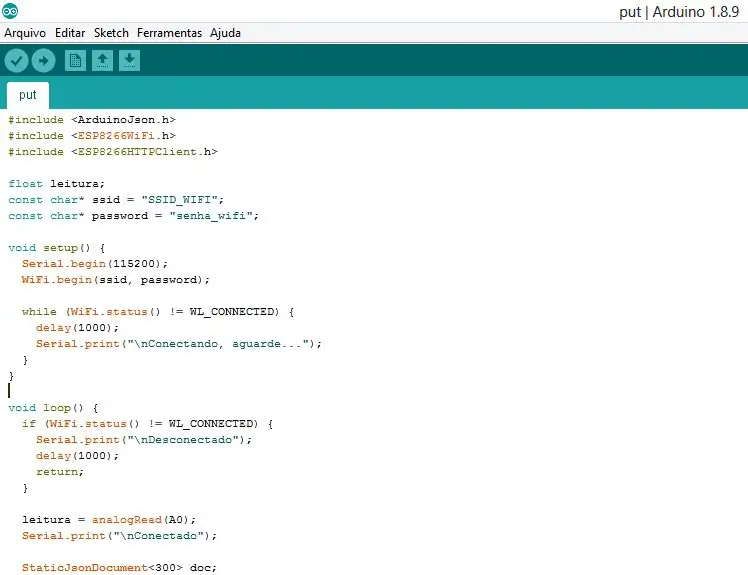Click the "senha_wifi" string value

[211, 216]
